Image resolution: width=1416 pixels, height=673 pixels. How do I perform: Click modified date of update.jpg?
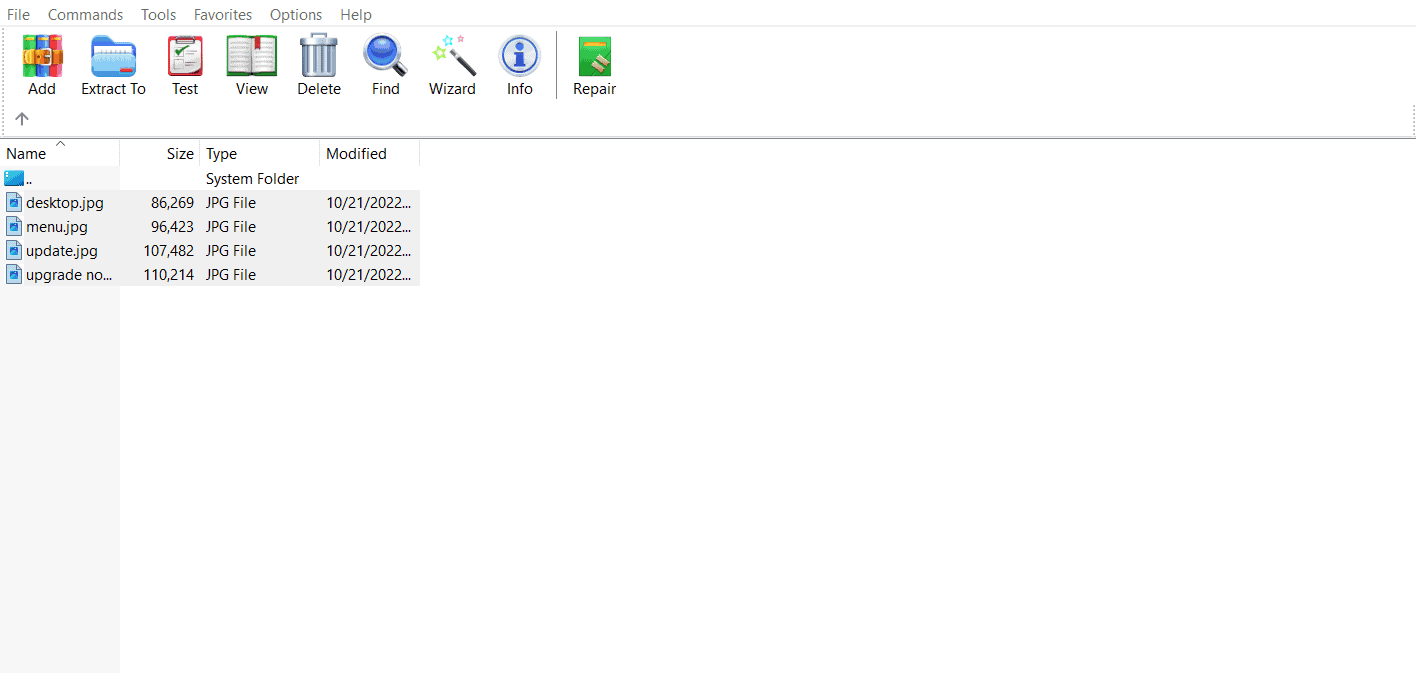pos(369,251)
